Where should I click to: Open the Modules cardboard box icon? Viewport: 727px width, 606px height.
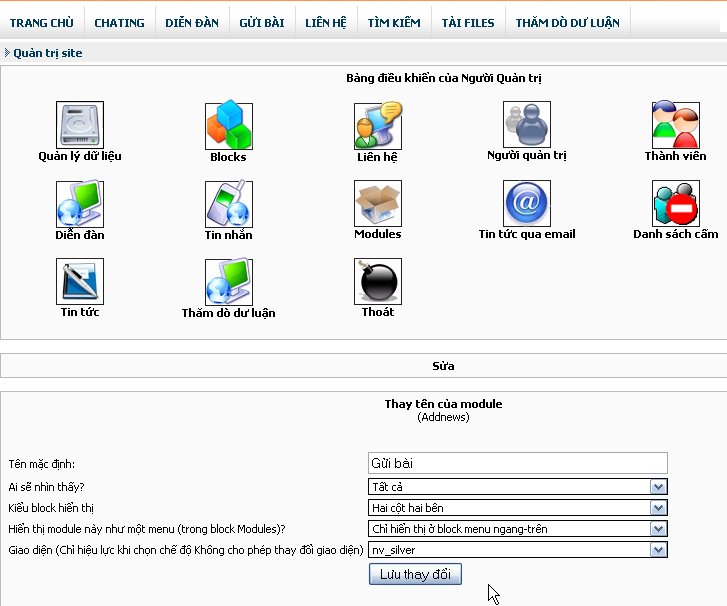[378, 203]
